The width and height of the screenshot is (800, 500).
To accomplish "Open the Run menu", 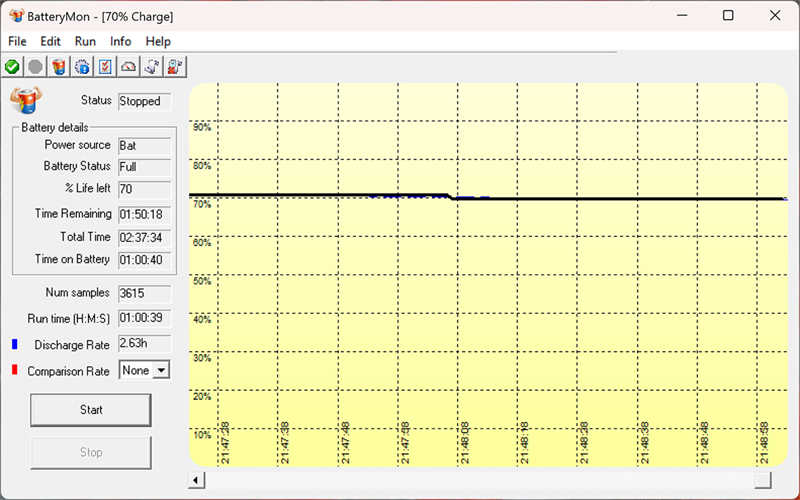I will coord(85,41).
